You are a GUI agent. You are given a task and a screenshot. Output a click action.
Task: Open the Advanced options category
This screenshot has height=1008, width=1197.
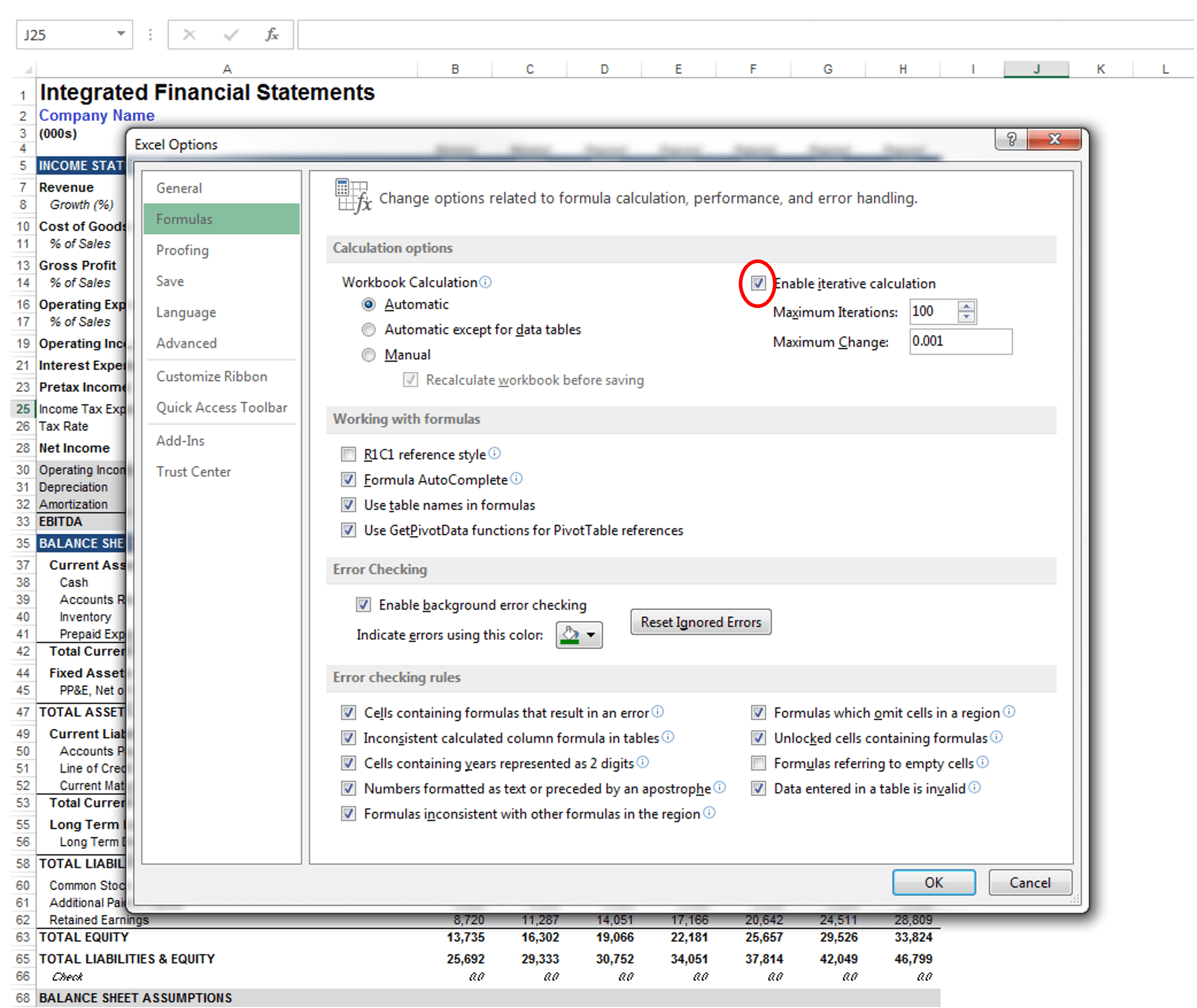pos(222,343)
